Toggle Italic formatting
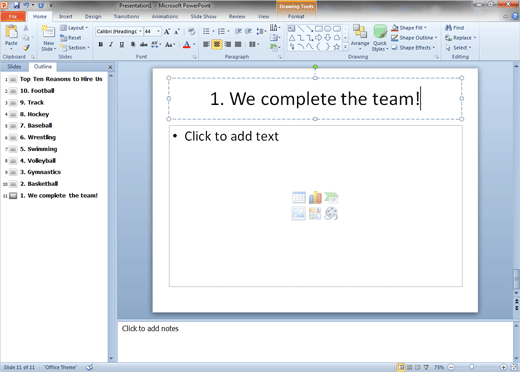The image size is (520, 372). pos(111,44)
